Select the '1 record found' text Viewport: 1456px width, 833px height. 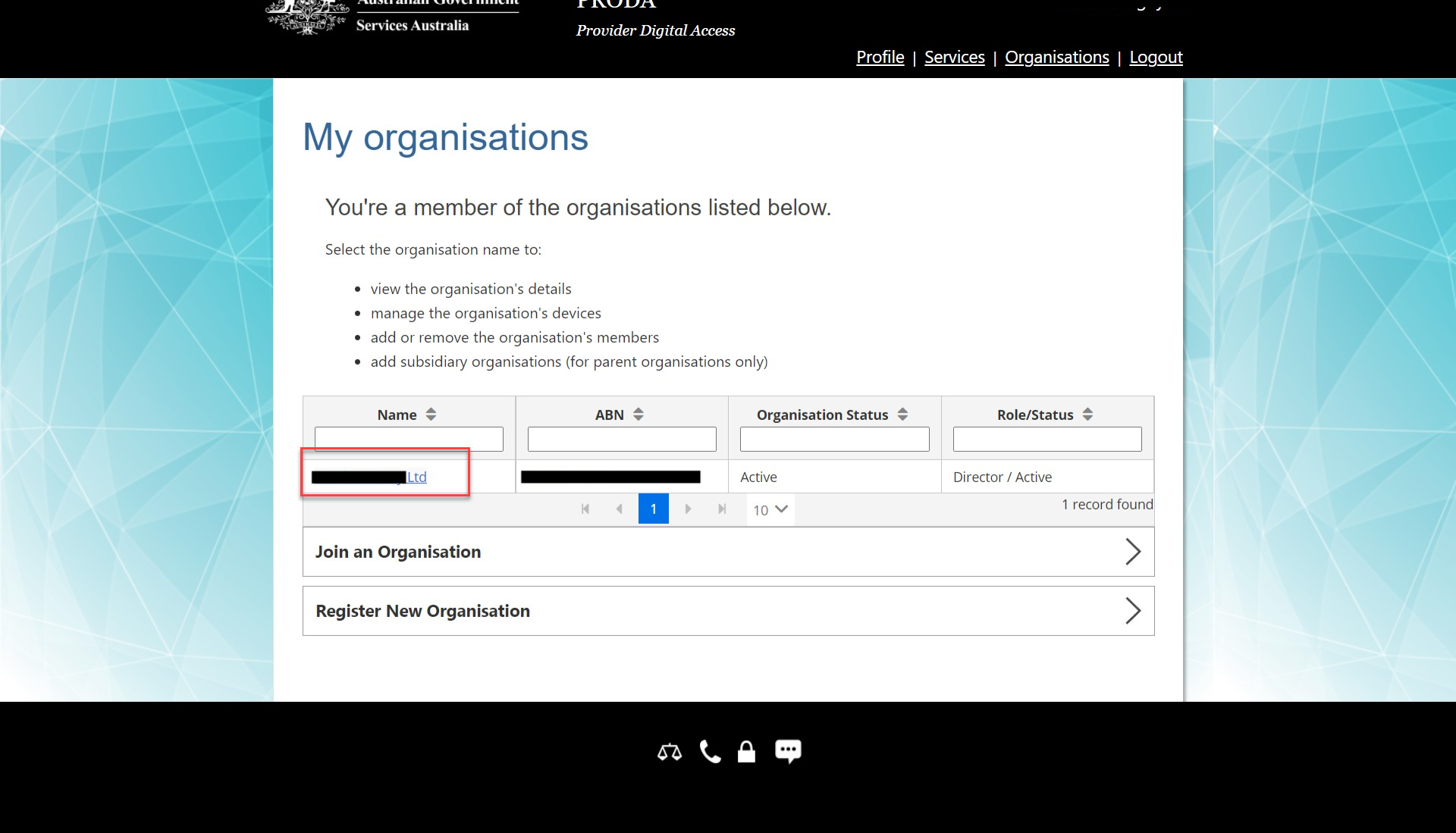tap(1107, 505)
